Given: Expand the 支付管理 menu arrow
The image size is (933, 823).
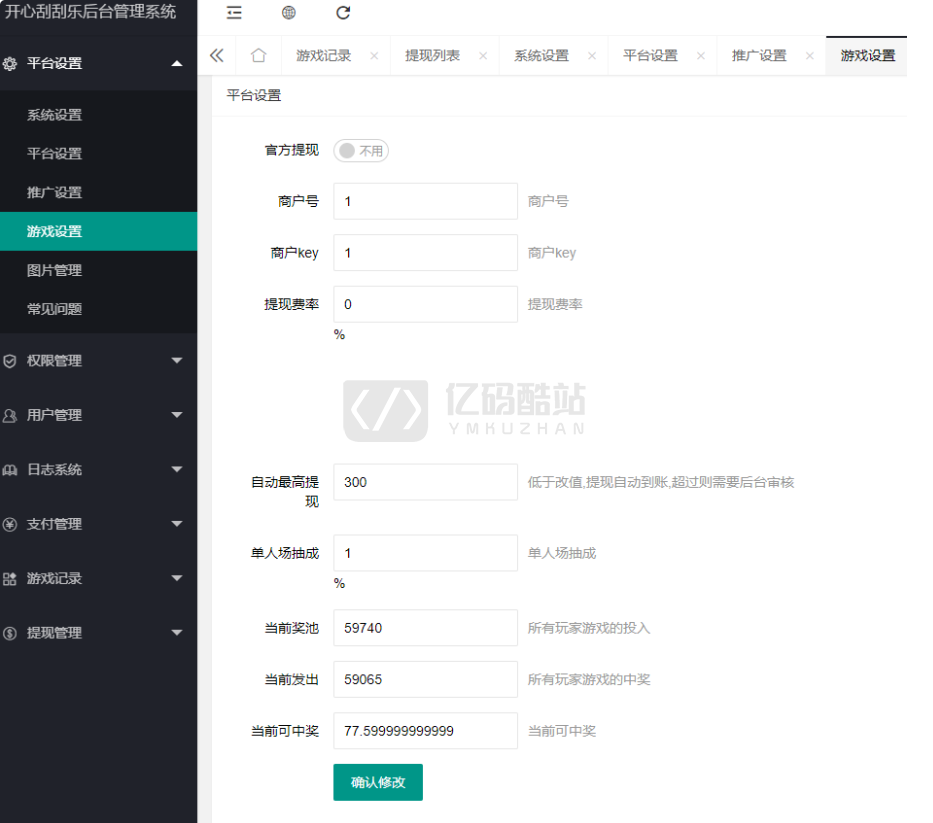Looking at the screenshot, I should pyautogui.click(x=177, y=524).
